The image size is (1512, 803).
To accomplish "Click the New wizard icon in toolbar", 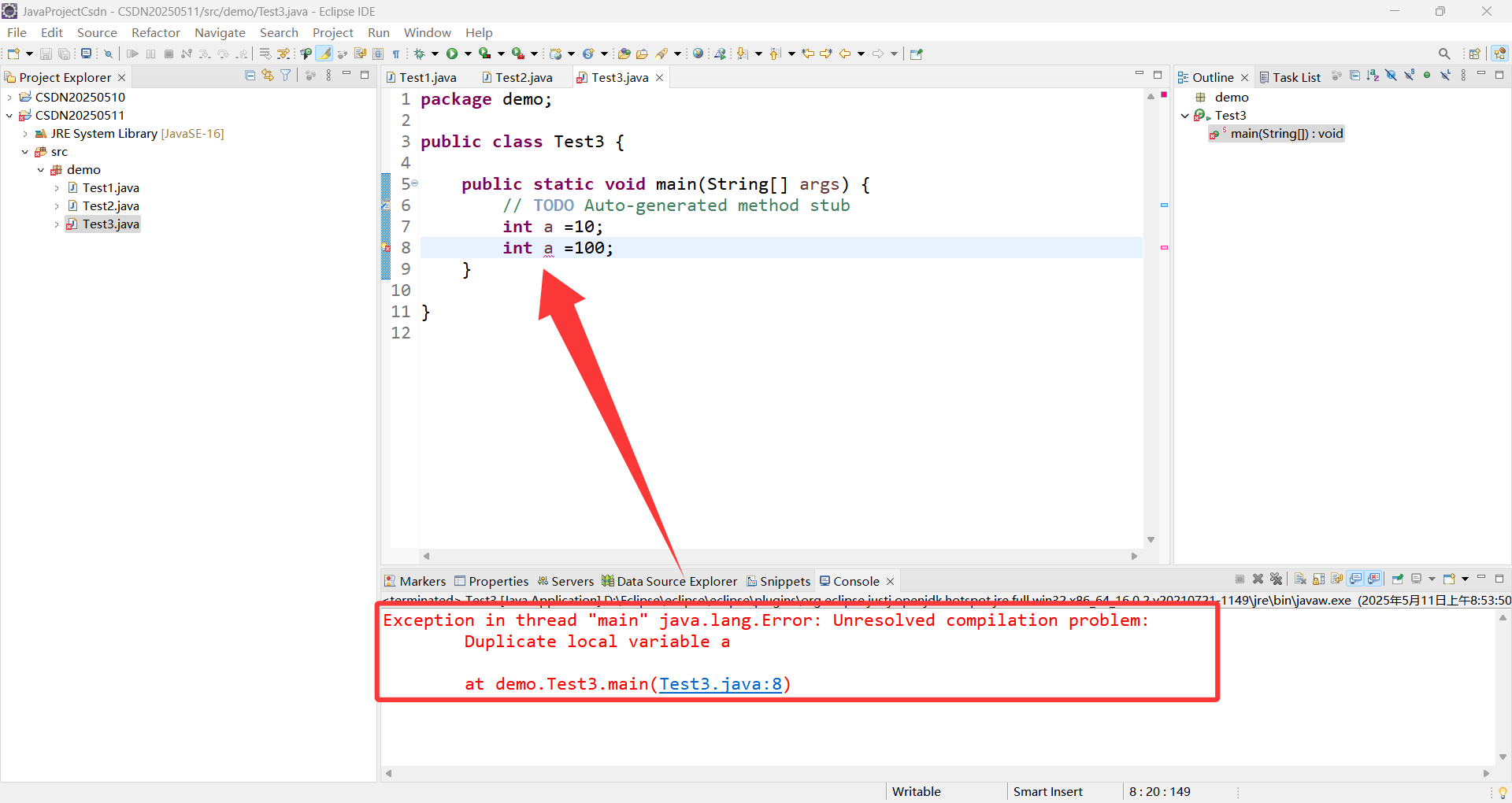I will 13,54.
